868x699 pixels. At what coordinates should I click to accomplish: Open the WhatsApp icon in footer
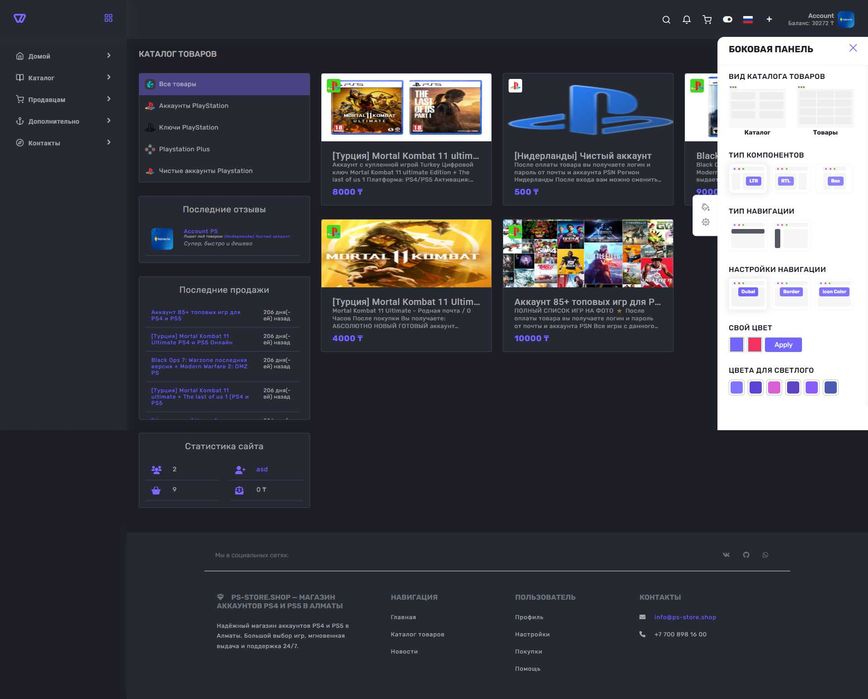coord(766,555)
